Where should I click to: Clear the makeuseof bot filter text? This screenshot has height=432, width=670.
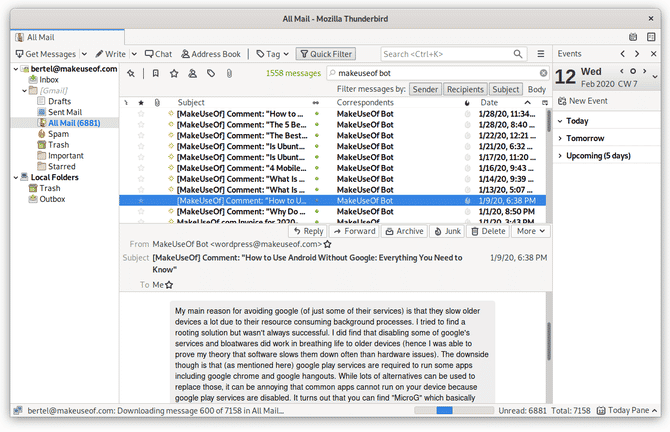(543, 73)
